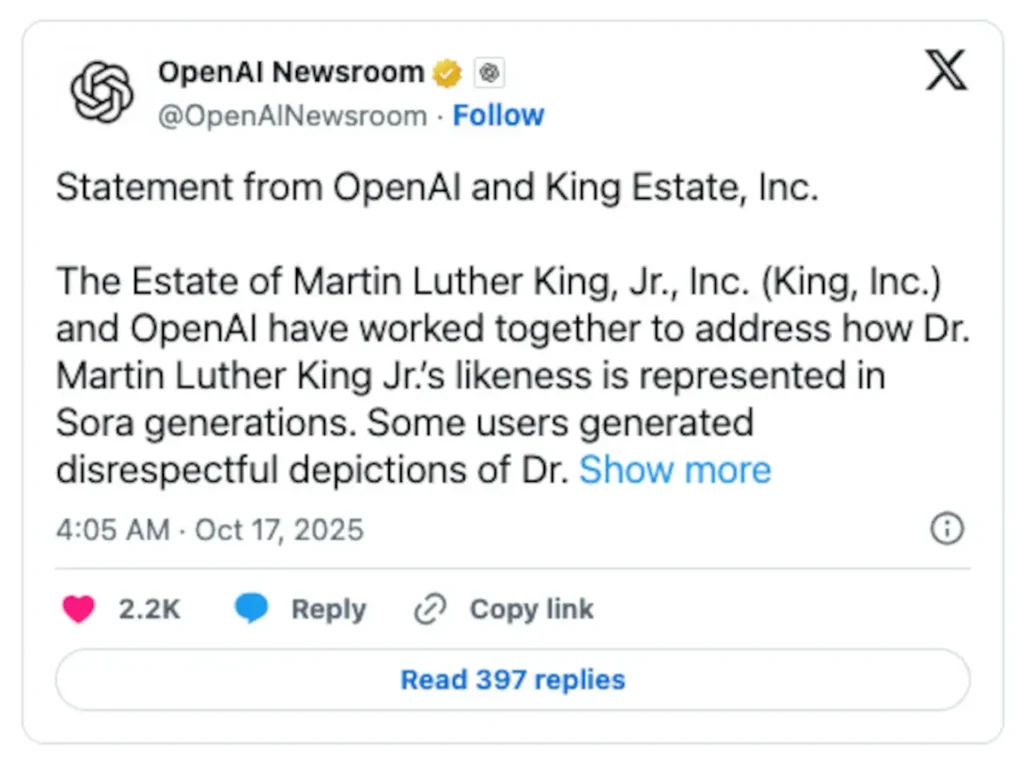Open the @OpenAINewsroom handle
The width and height of the screenshot is (1024, 766).
tap(292, 116)
